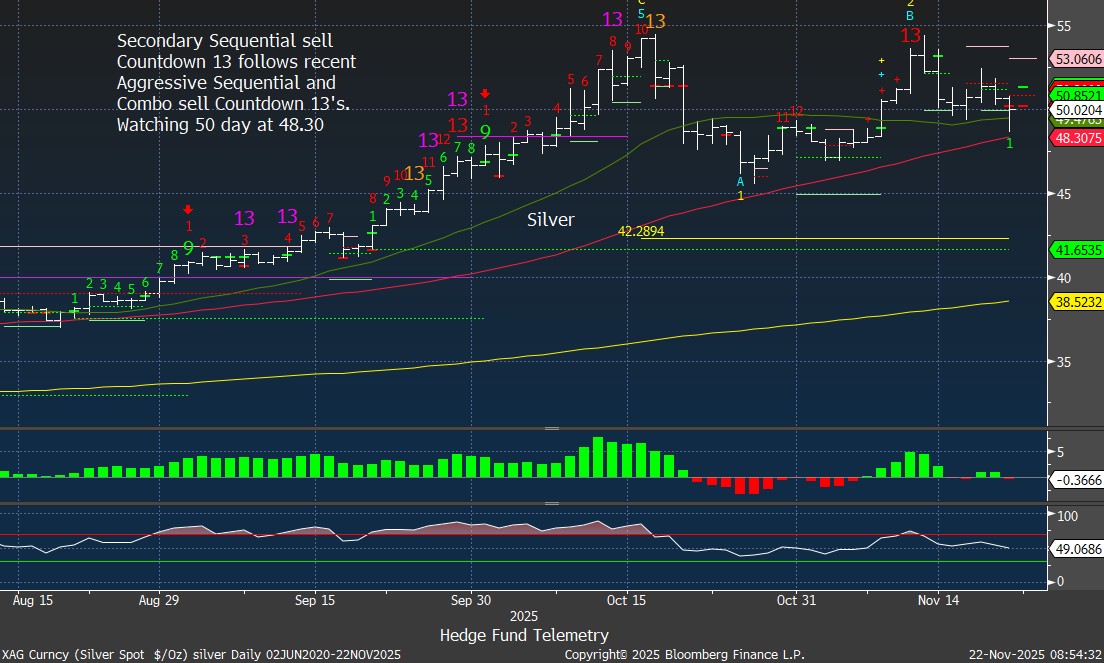This screenshot has height=663, width=1104.
Task: Click the Oct 15 date on the time axis
Action: pyautogui.click(x=628, y=600)
